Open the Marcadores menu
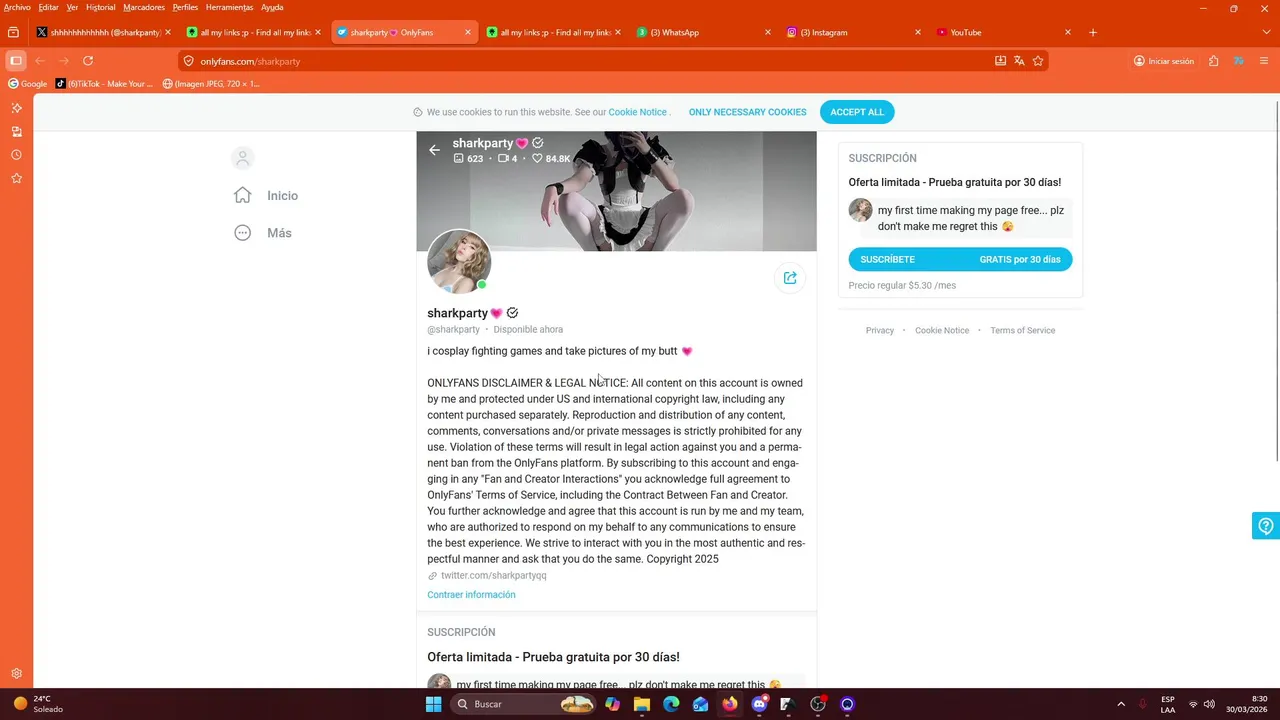Viewport: 1280px width, 720px height. tap(144, 7)
